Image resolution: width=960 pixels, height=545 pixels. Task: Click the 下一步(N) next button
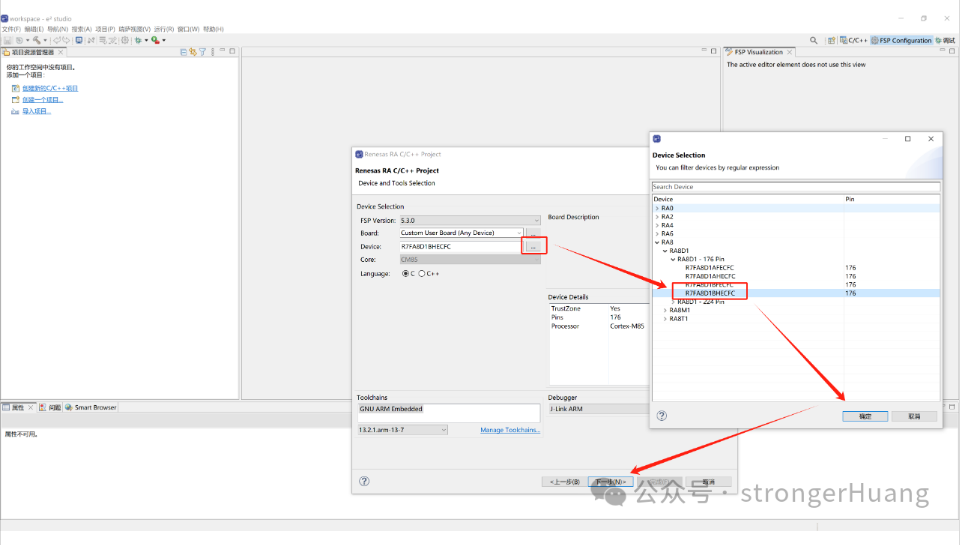tap(610, 482)
